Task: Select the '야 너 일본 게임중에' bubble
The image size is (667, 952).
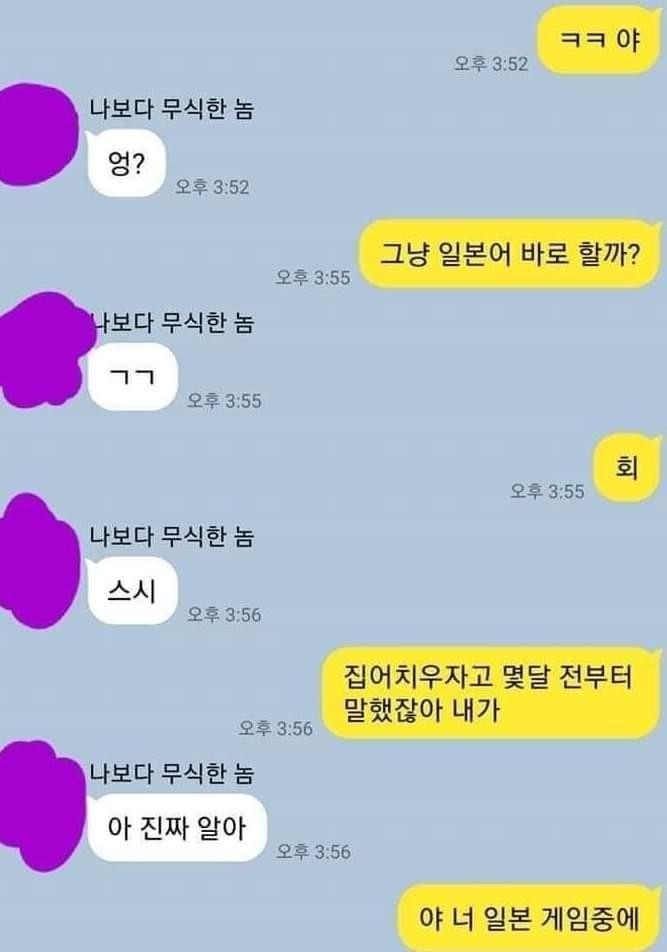Action: click(530, 918)
